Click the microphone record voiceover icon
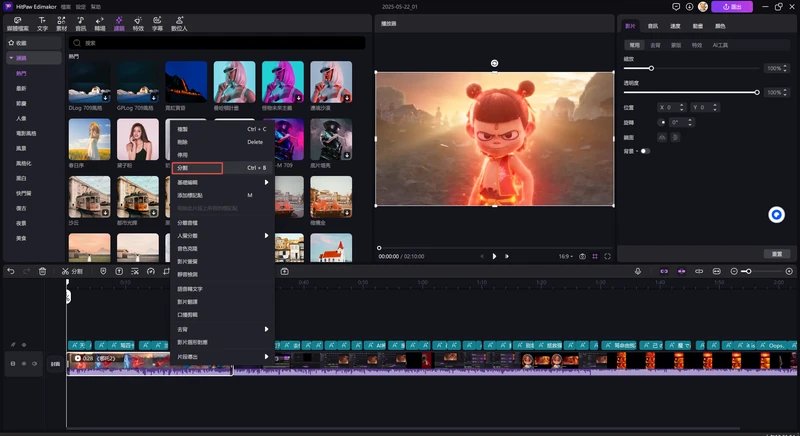The height and width of the screenshot is (436, 800). pyautogui.click(x=638, y=271)
